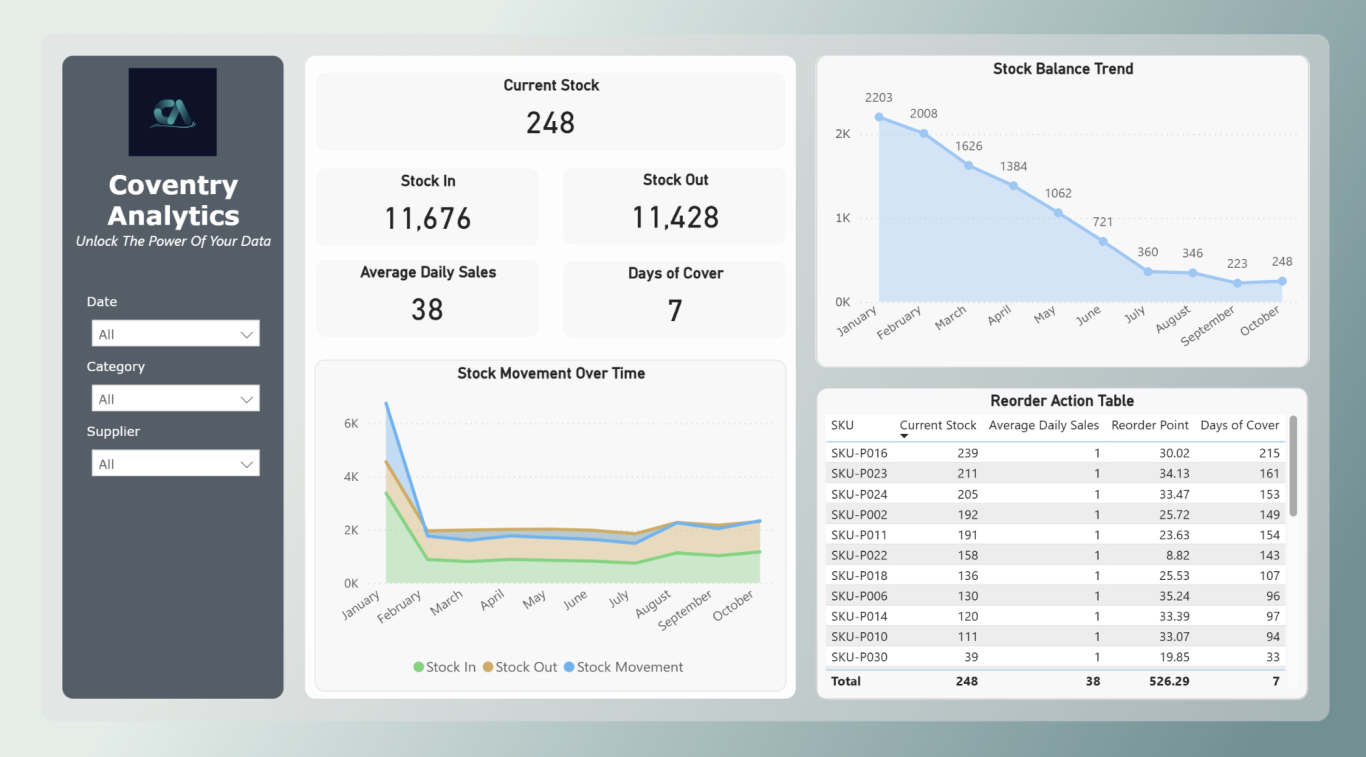The image size is (1366, 757).
Task: Click the Current Stock 248 card
Action: click(x=550, y=110)
